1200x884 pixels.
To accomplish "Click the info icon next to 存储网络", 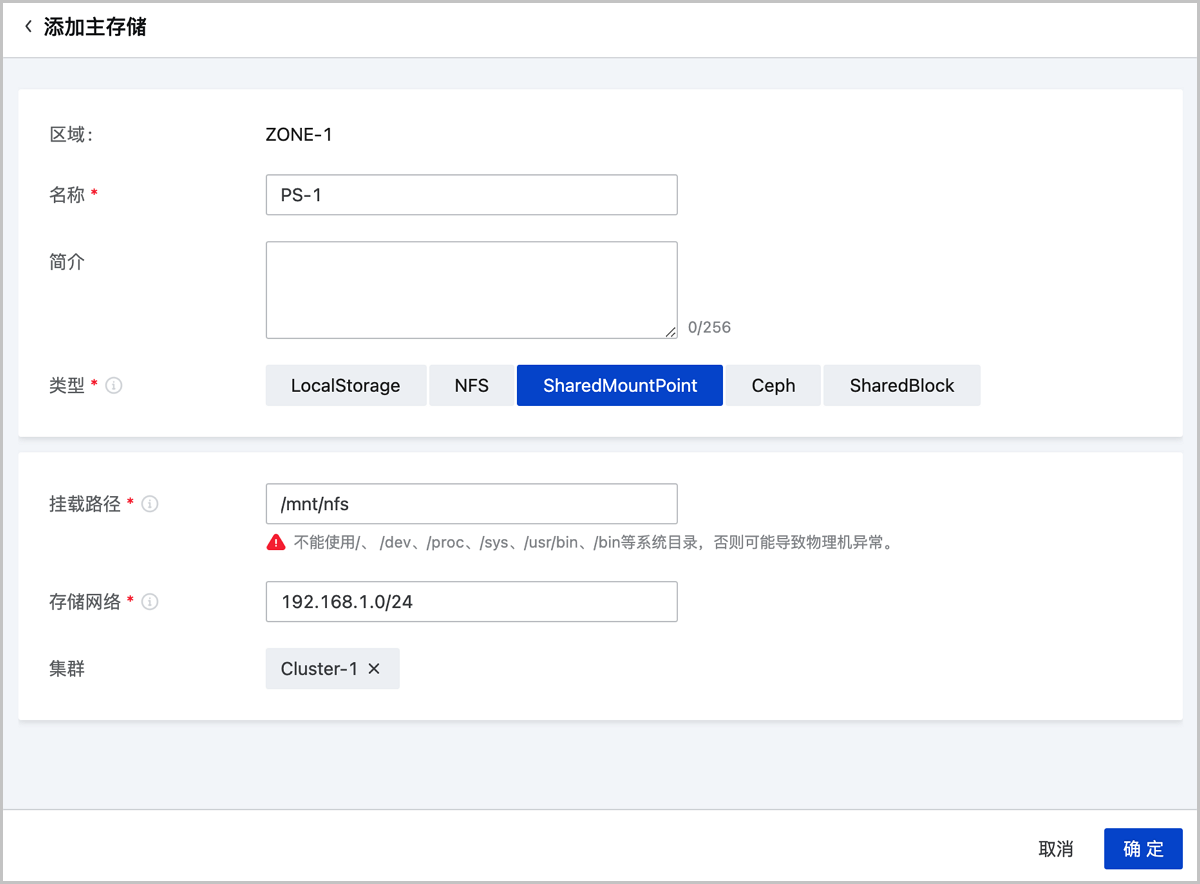I will tap(150, 602).
